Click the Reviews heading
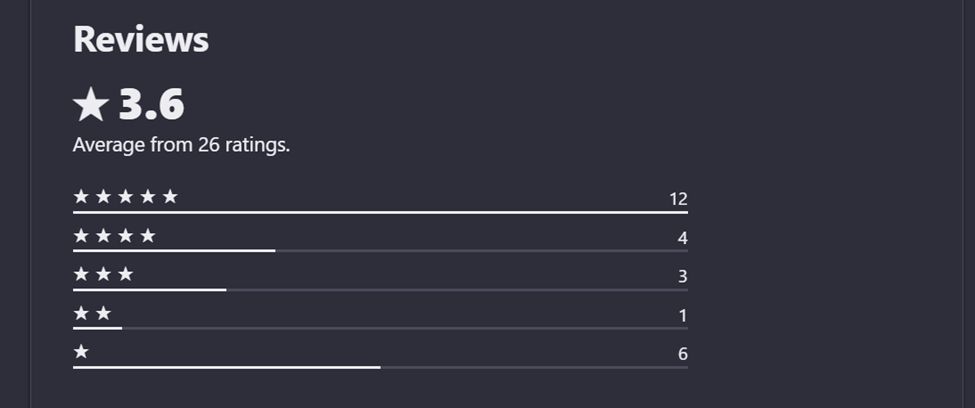The height and width of the screenshot is (408, 975). [141, 40]
